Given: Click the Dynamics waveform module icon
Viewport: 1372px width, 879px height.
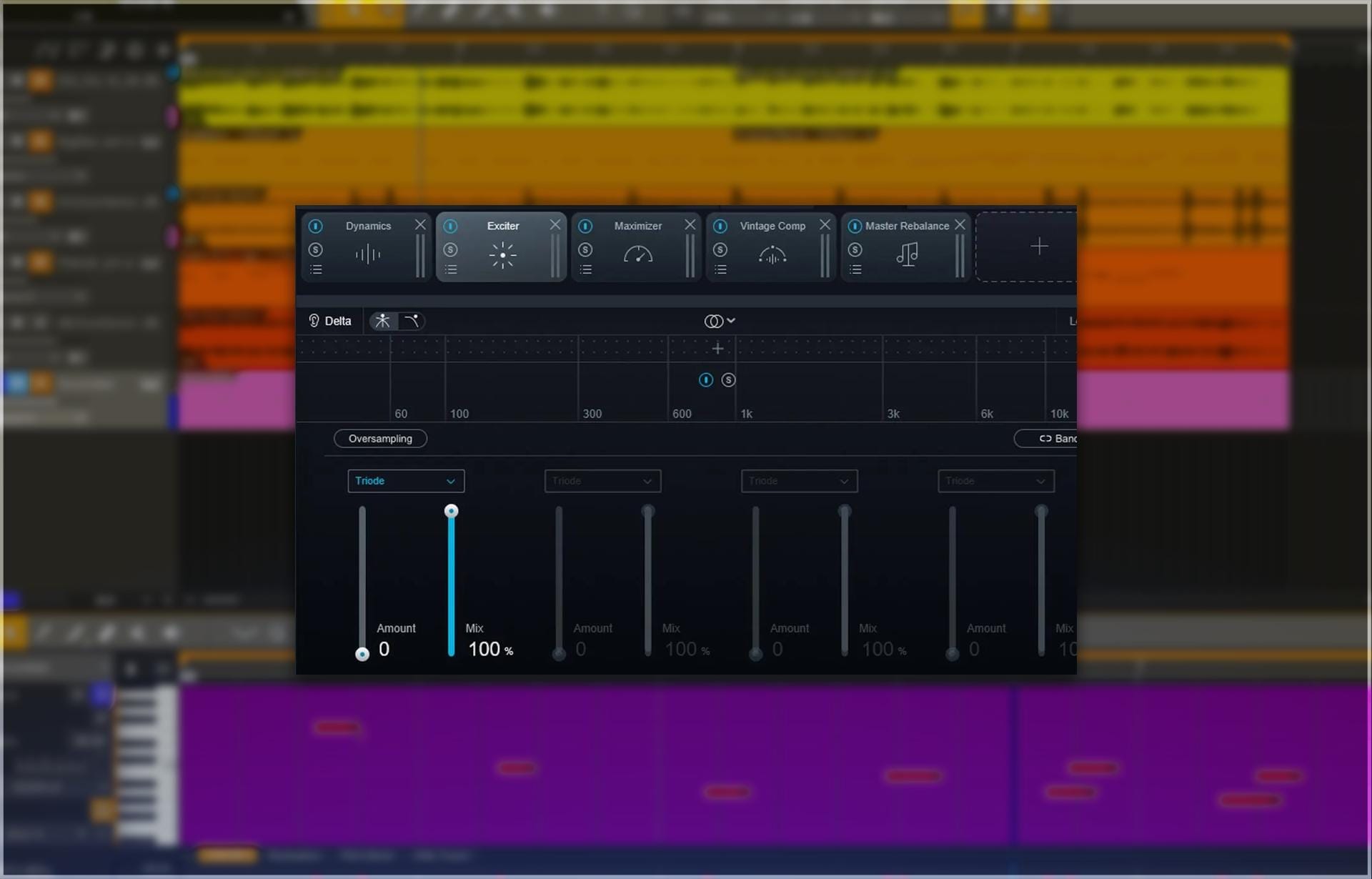Looking at the screenshot, I should [368, 254].
